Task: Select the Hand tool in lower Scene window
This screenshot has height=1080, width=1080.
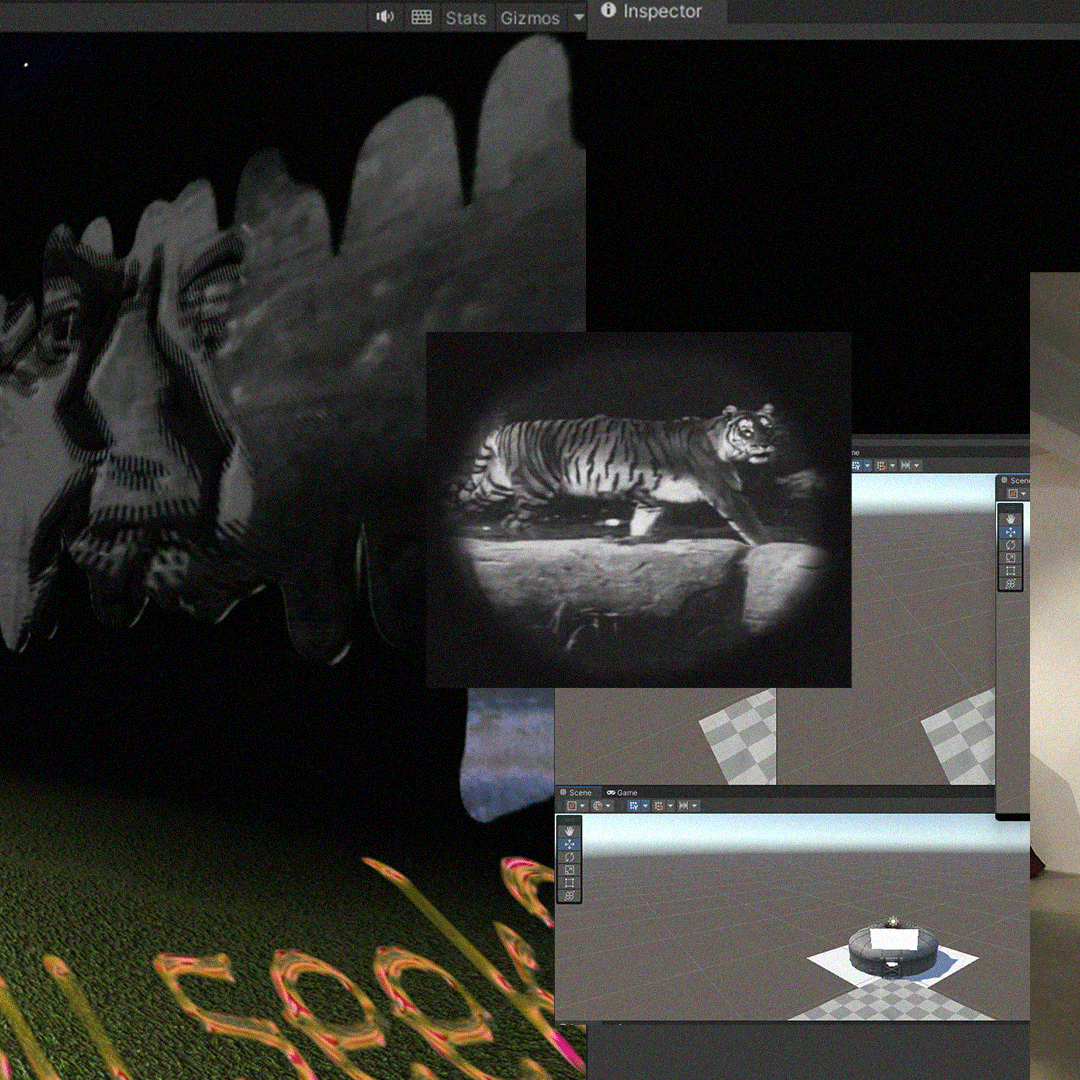Action: click(569, 831)
